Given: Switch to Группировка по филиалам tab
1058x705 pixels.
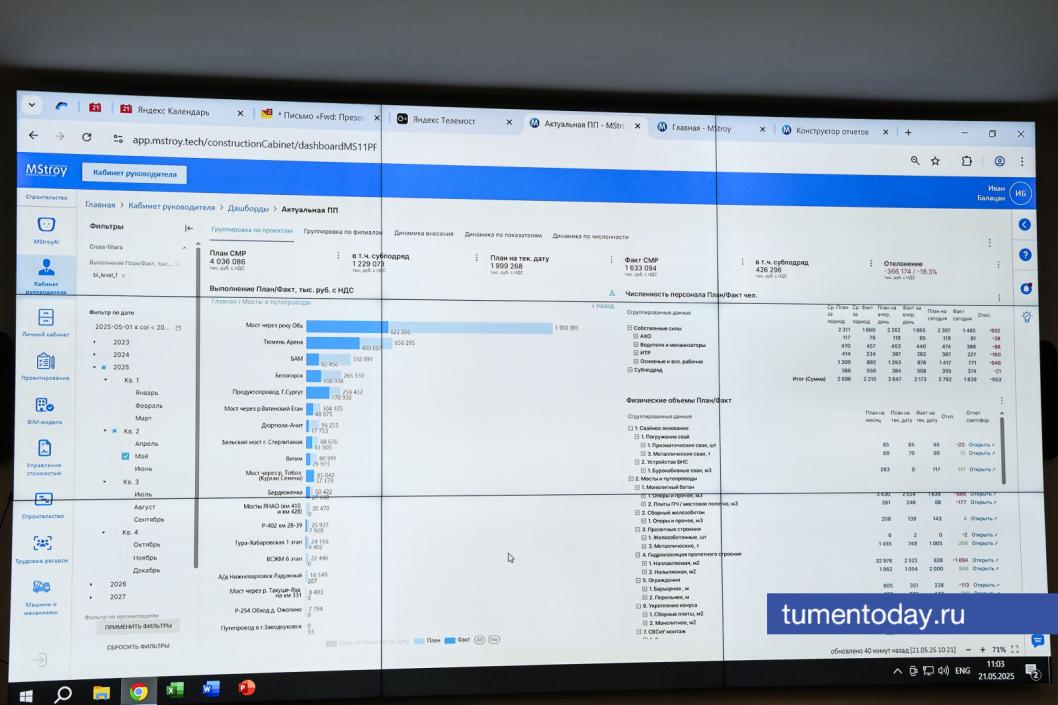Looking at the screenshot, I should 342,231.
